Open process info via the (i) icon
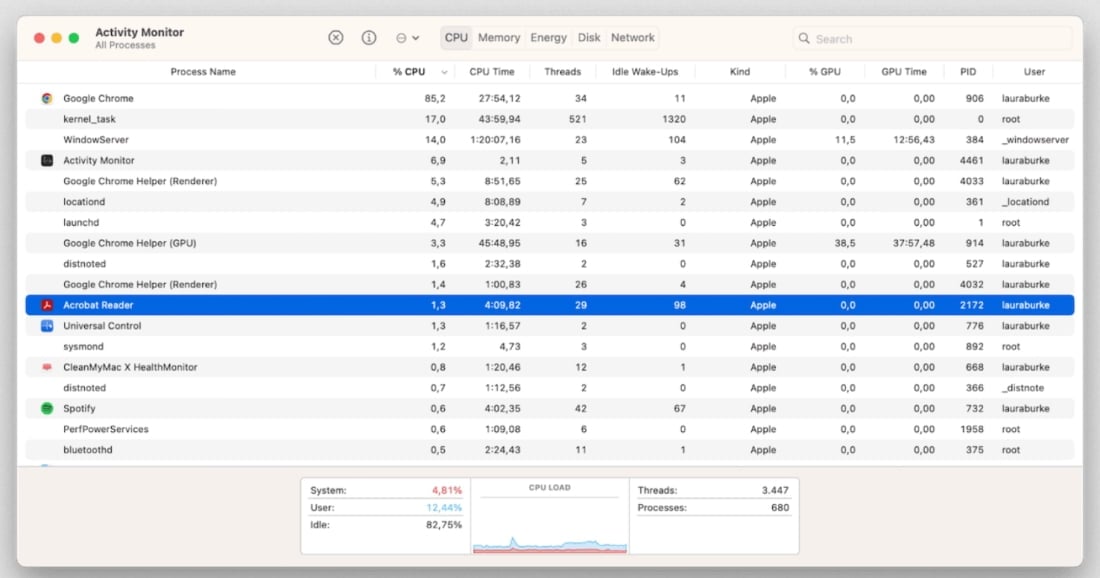 pos(369,38)
